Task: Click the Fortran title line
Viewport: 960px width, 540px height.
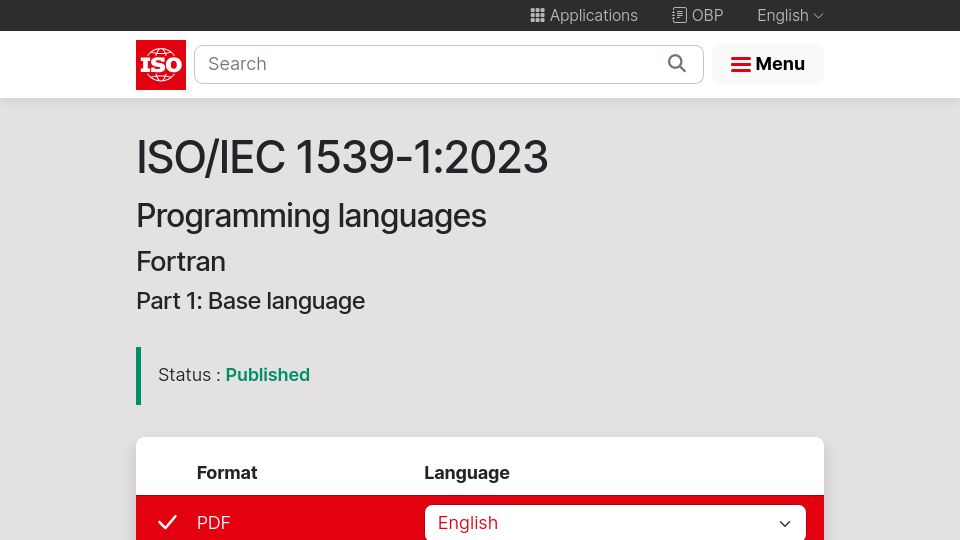Action: pyautogui.click(x=181, y=262)
